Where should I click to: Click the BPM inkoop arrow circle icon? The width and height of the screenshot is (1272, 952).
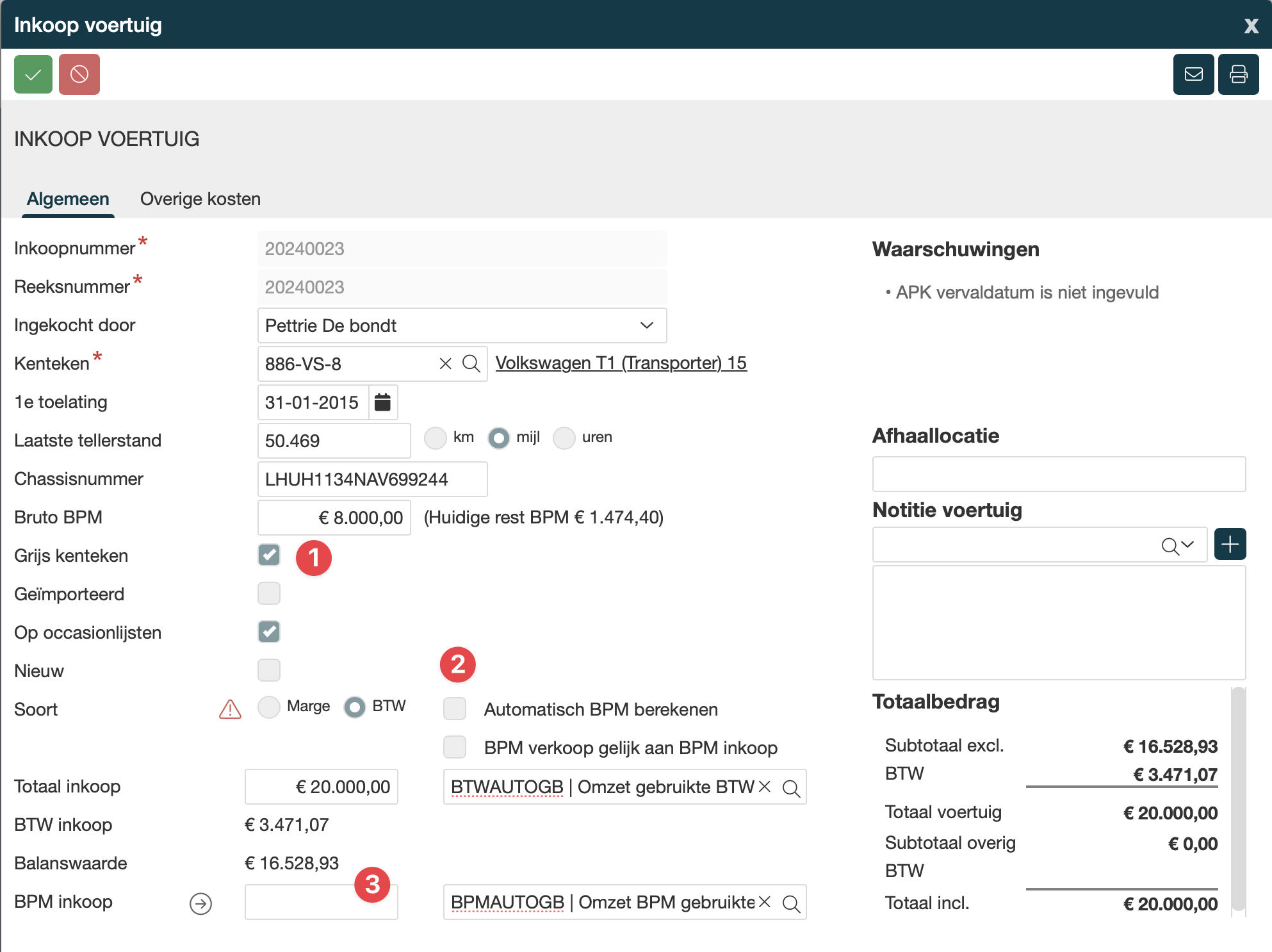[200, 903]
